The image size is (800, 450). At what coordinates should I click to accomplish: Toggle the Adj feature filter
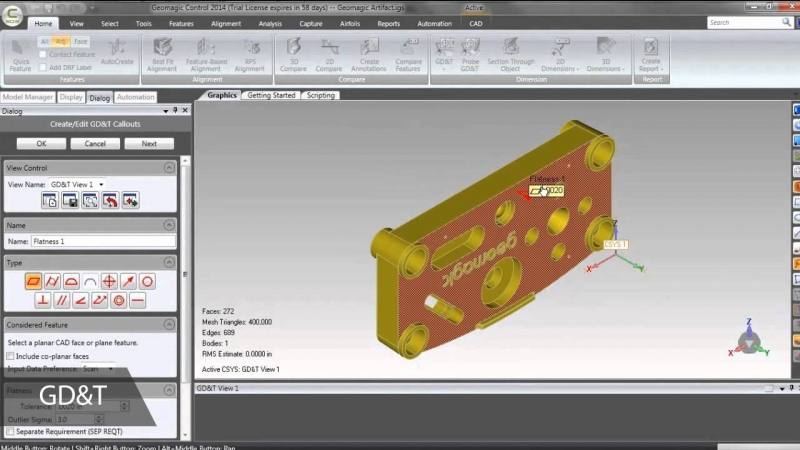click(x=61, y=41)
